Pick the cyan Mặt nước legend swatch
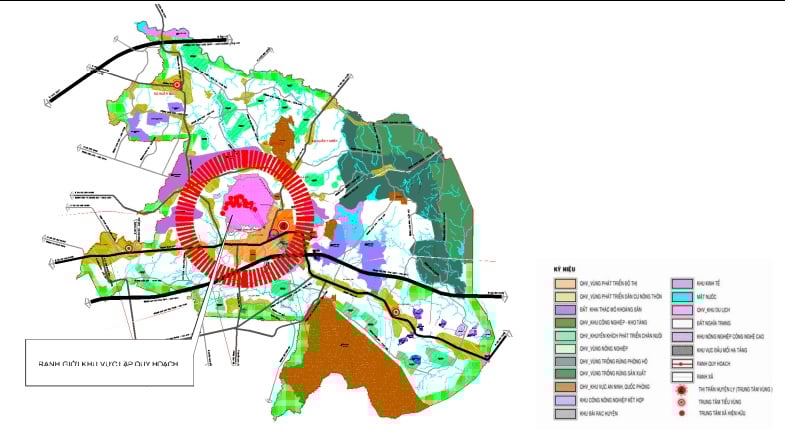 (680, 296)
